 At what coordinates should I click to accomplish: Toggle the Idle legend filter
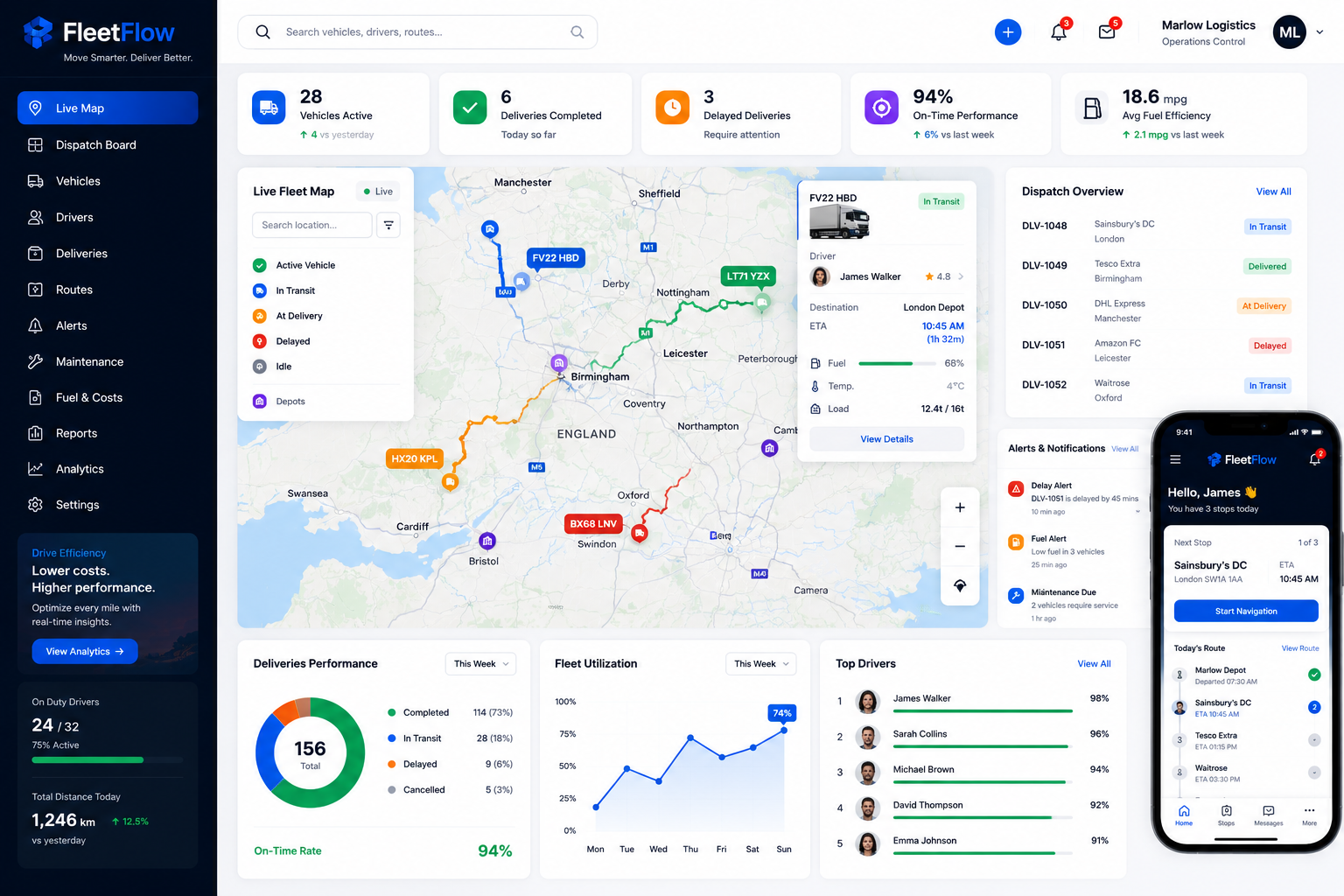coord(273,367)
